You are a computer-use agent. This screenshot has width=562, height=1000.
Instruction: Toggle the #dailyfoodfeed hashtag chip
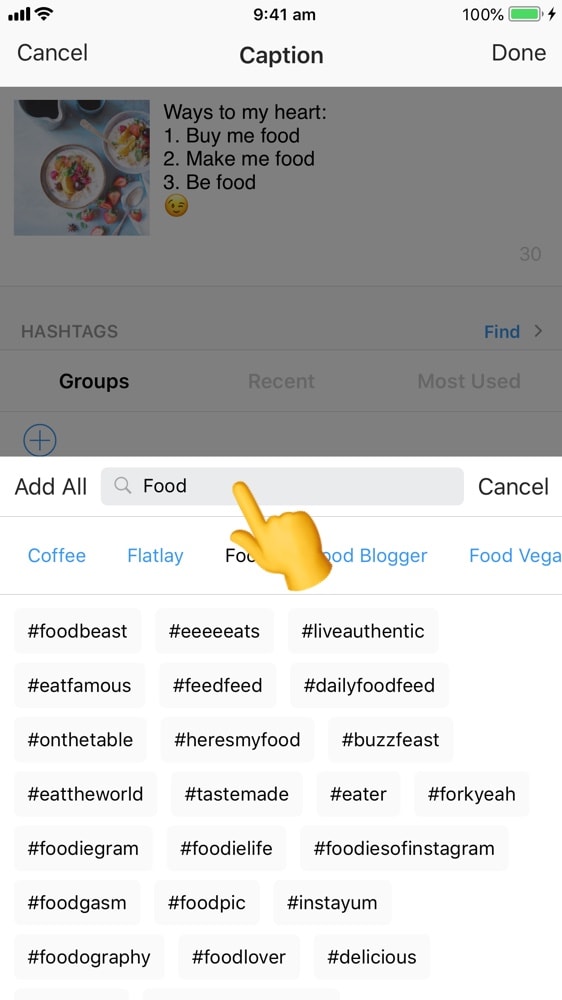(369, 685)
